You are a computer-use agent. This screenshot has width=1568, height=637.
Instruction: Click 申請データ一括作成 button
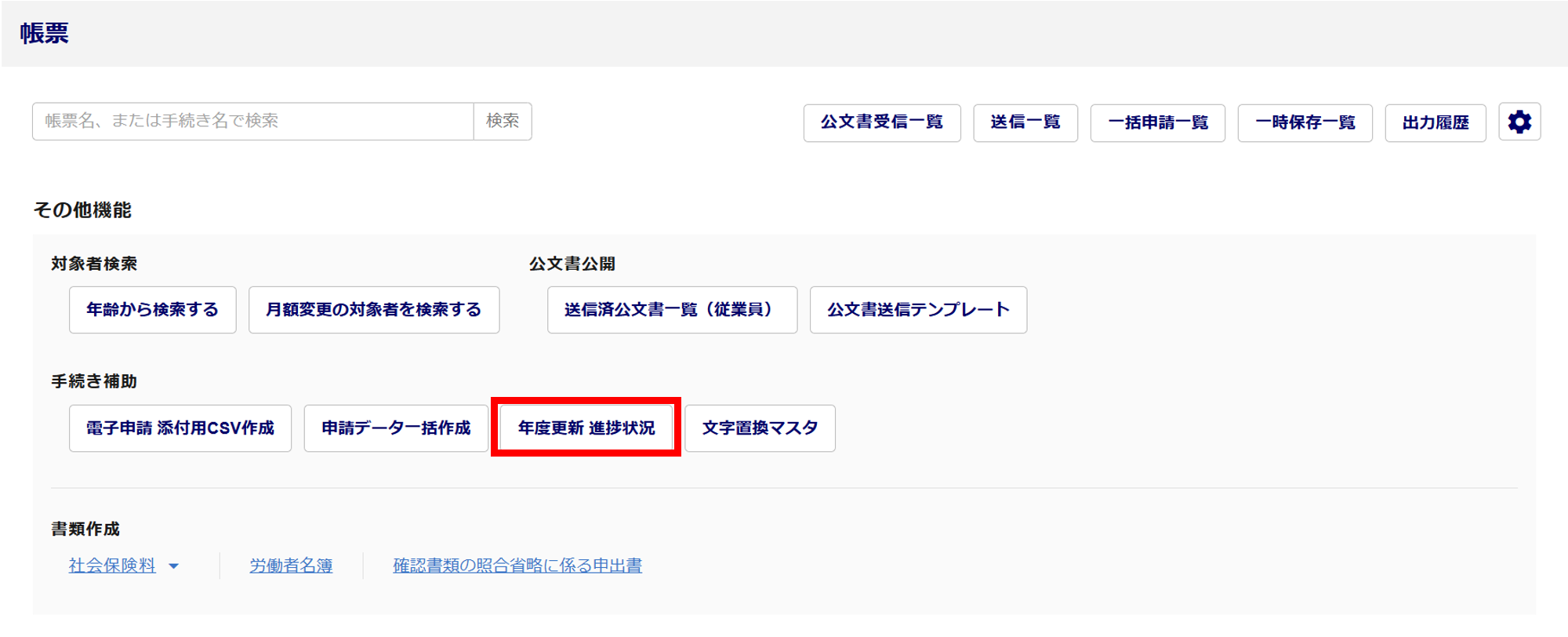396,428
